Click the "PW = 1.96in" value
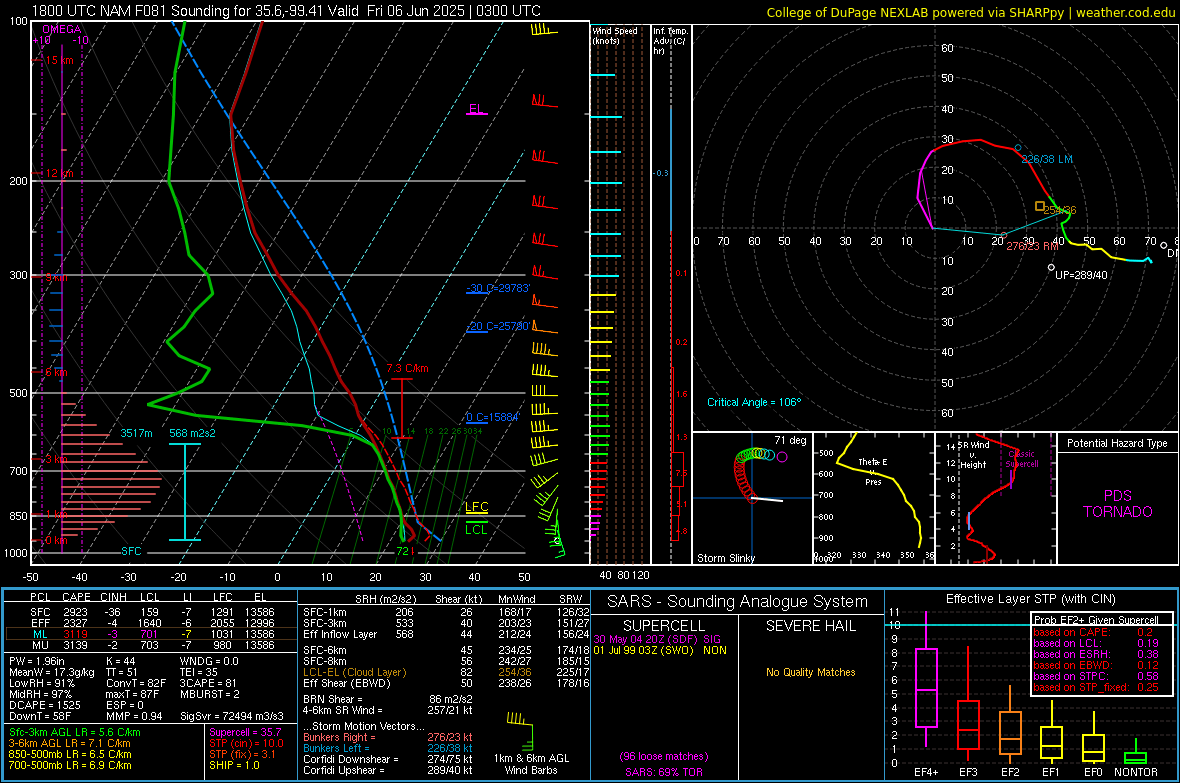 tap(36, 661)
